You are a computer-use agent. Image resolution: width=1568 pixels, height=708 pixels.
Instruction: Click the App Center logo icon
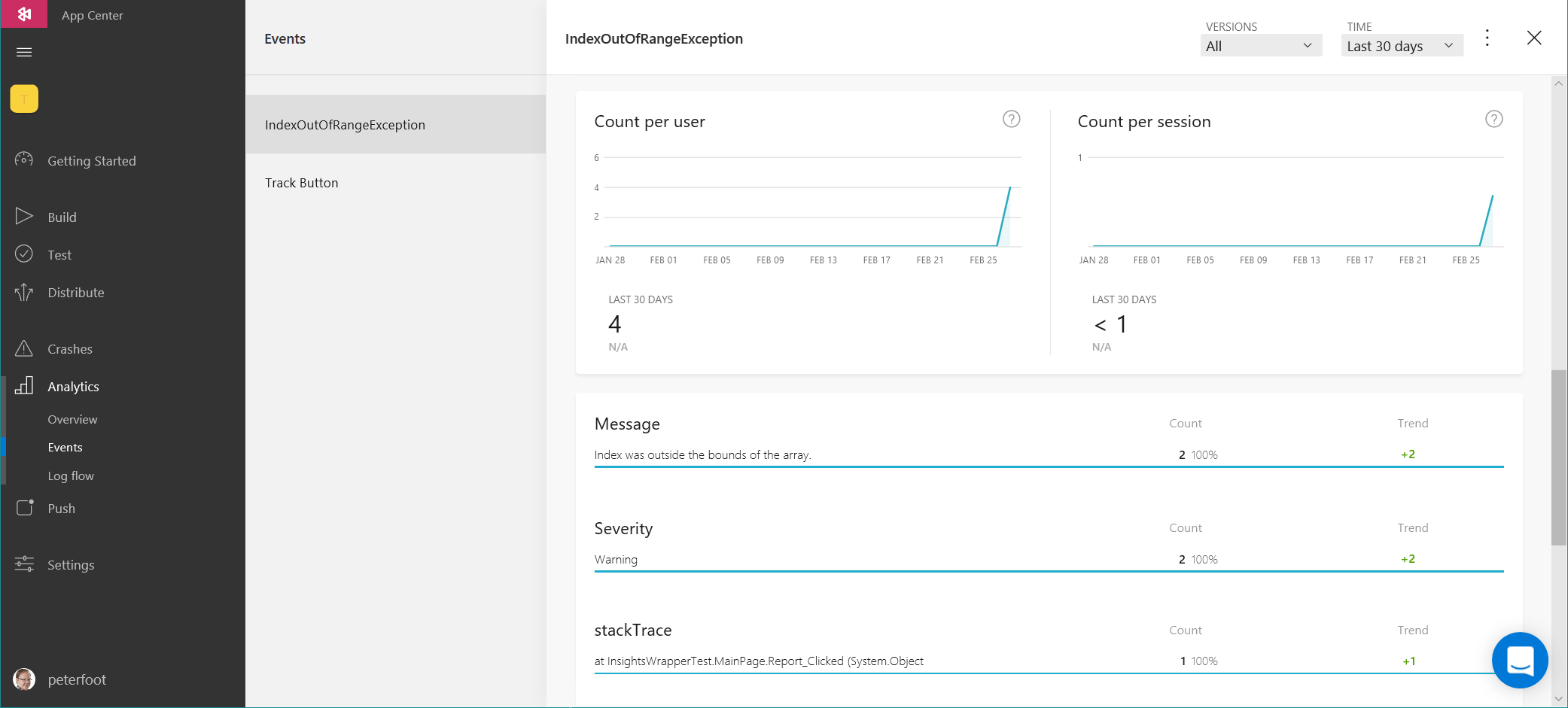point(24,14)
